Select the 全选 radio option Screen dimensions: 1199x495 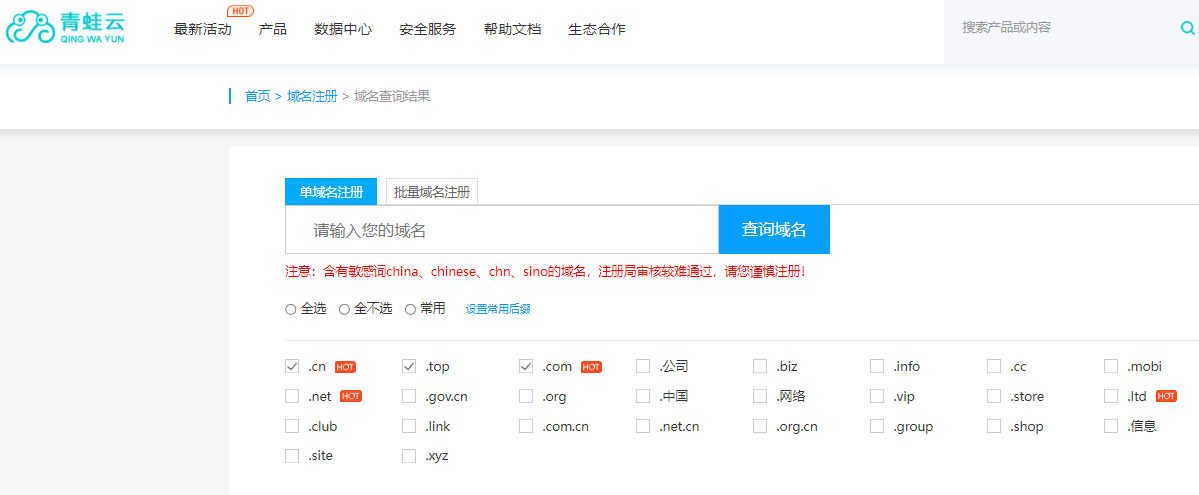coord(291,310)
